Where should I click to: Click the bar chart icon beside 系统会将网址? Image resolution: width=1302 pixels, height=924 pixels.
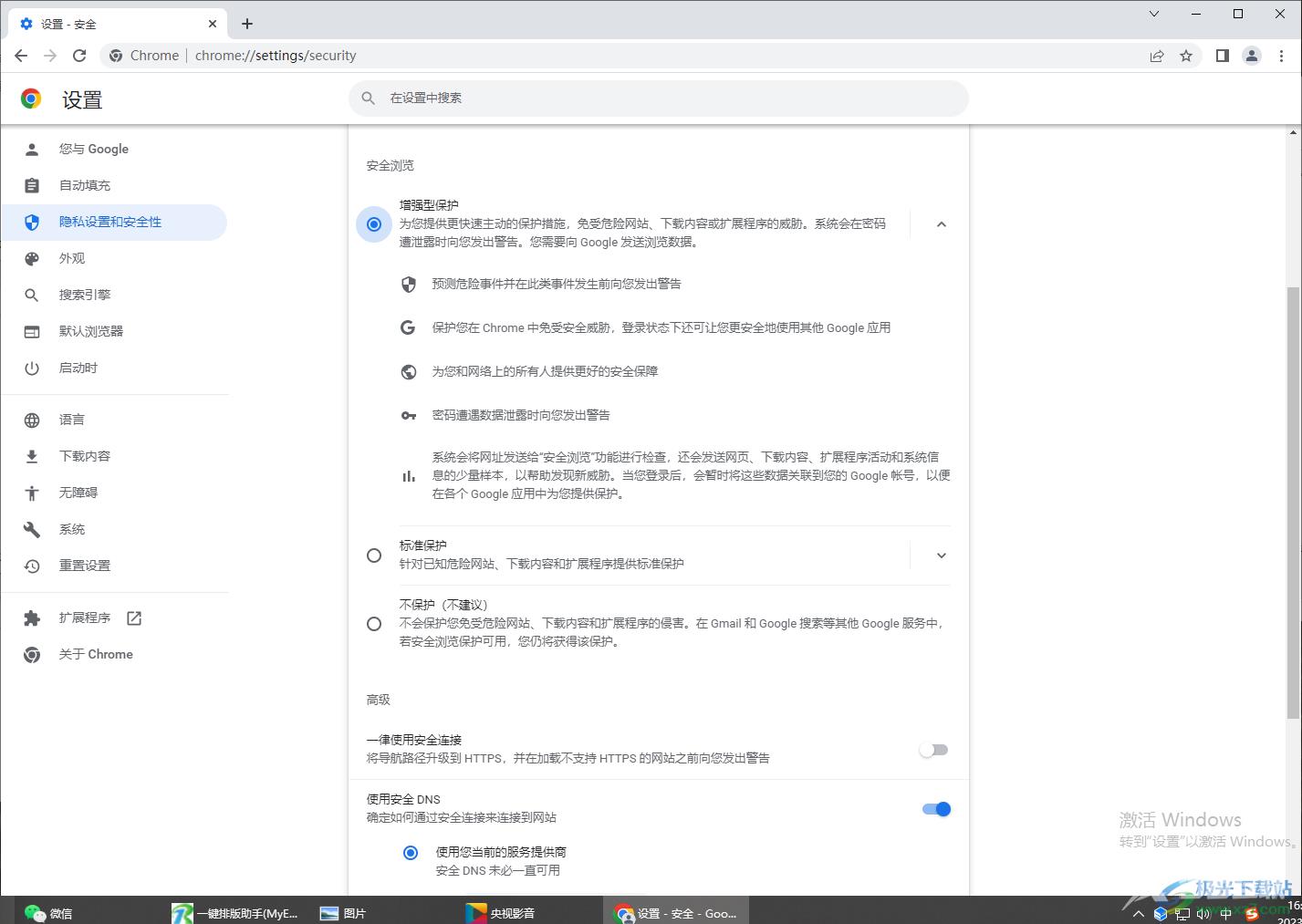pos(409,476)
